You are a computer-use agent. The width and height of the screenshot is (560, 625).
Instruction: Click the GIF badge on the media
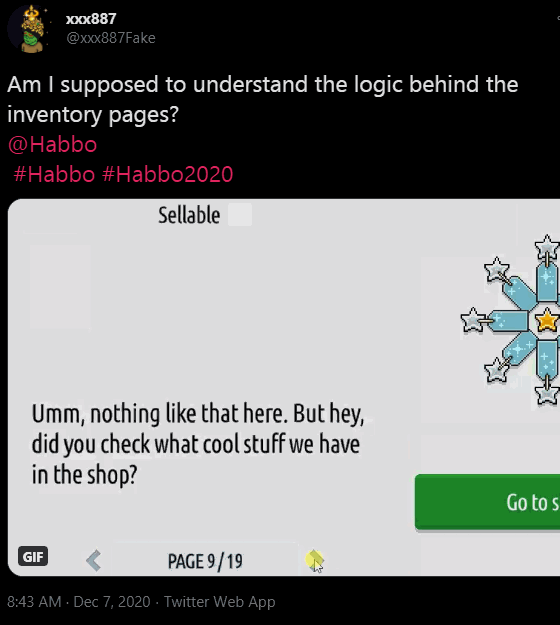click(x=33, y=556)
